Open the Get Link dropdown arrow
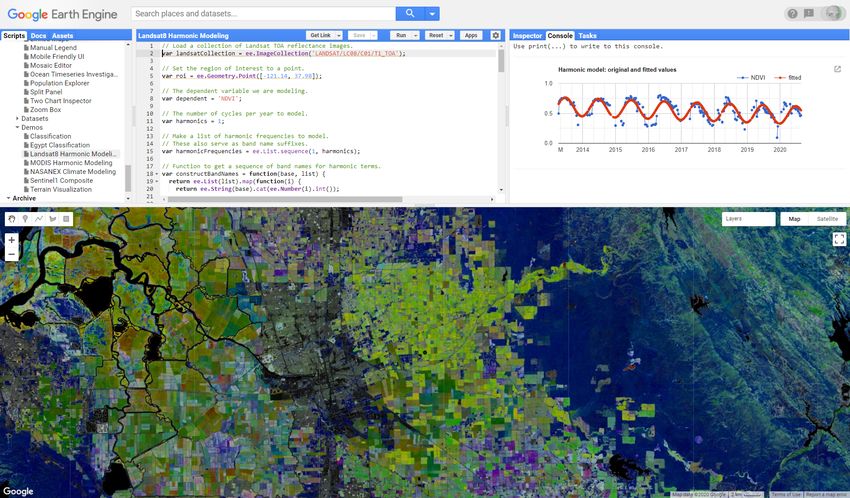Screen dimensions: 850x498 pyautogui.click(x=339, y=35)
